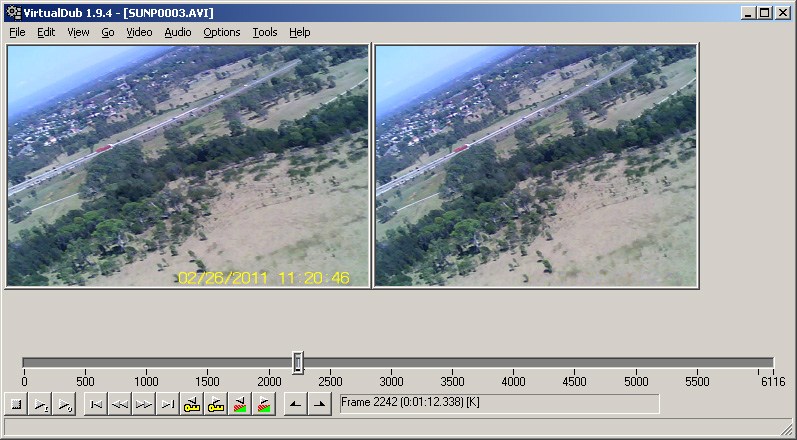Go to the next scene change
The height and width of the screenshot is (440, 797).
point(264,404)
